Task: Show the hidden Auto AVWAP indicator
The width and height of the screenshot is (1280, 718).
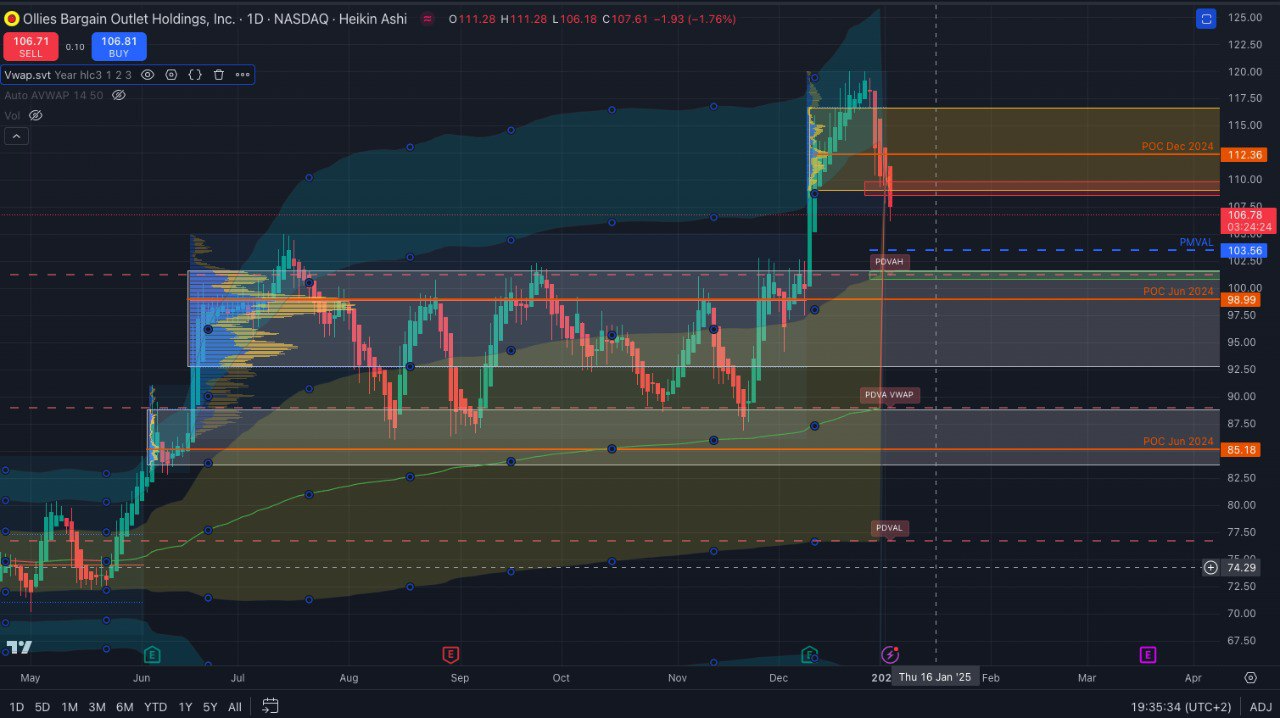Action: [x=119, y=95]
